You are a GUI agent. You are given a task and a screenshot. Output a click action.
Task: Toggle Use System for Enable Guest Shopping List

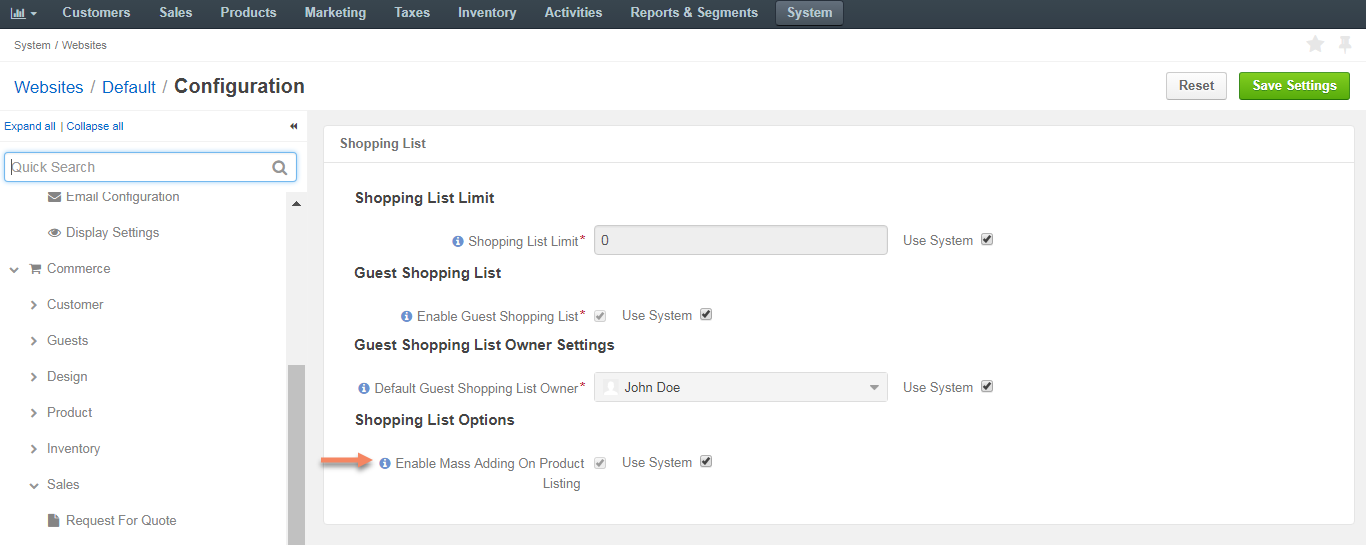[x=706, y=315]
